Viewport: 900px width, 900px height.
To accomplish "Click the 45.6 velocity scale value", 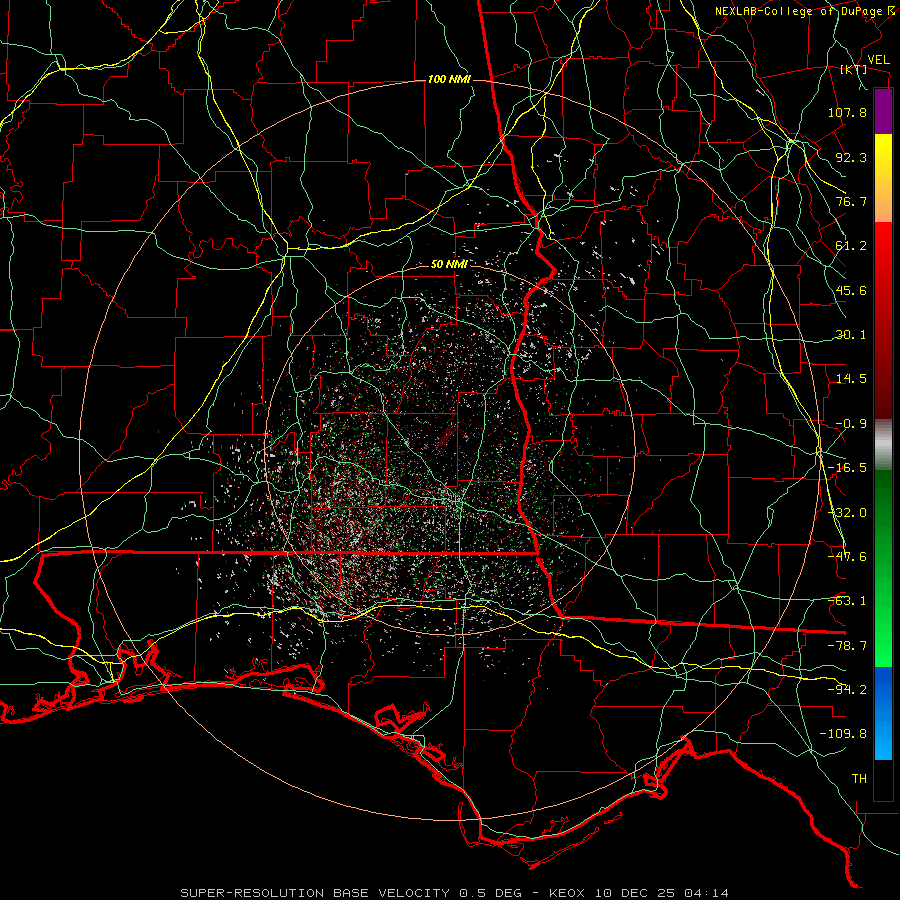I will [851, 290].
